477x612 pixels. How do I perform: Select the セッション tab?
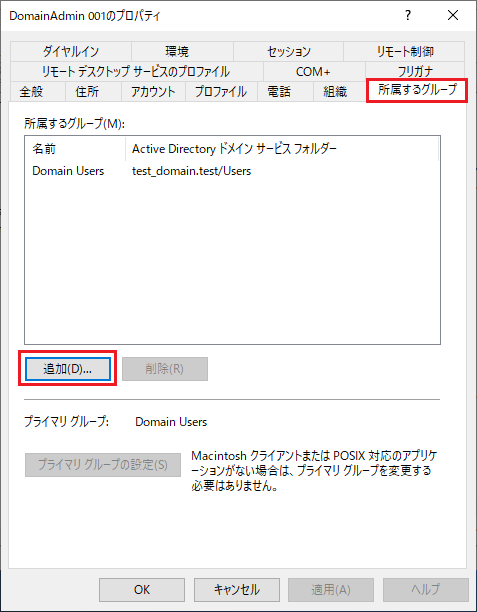288,51
